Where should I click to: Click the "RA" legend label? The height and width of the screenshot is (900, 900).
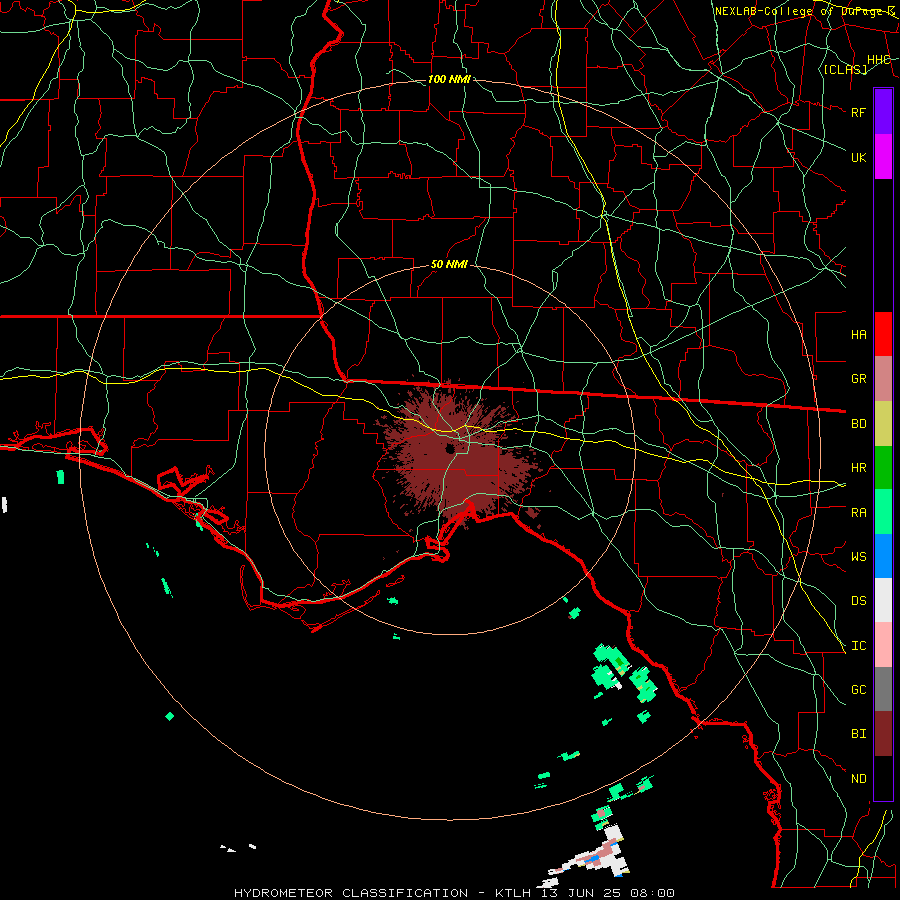point(859,513)
